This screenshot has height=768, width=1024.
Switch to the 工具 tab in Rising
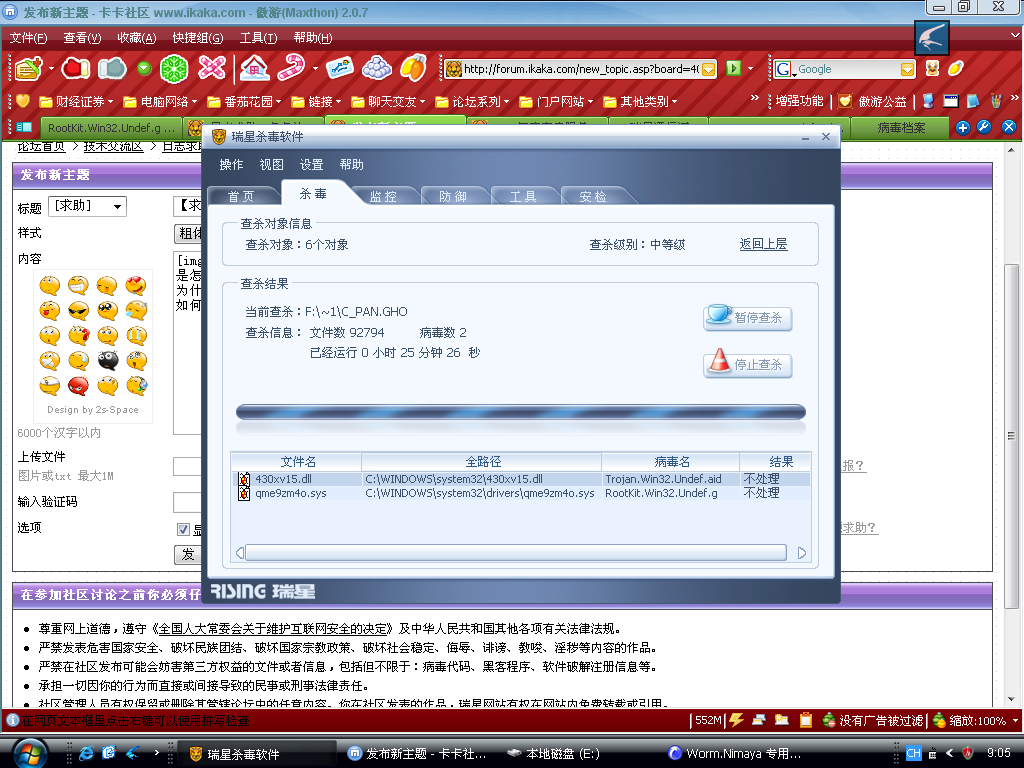[523, 196]
